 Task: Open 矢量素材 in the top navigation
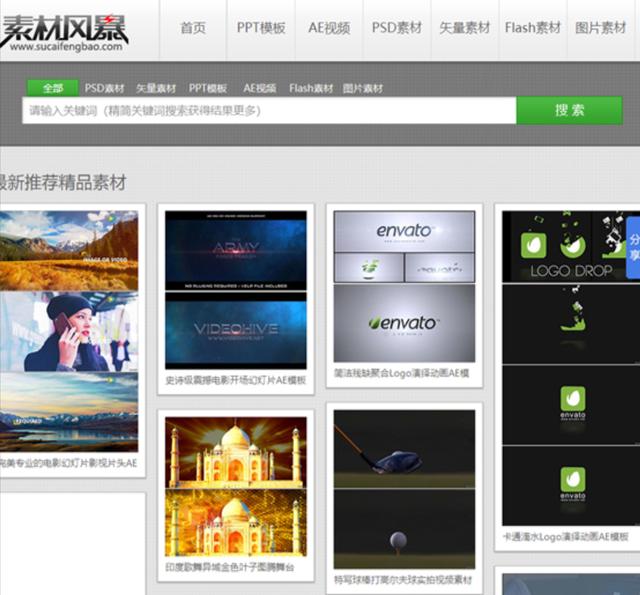pos(465,28)
